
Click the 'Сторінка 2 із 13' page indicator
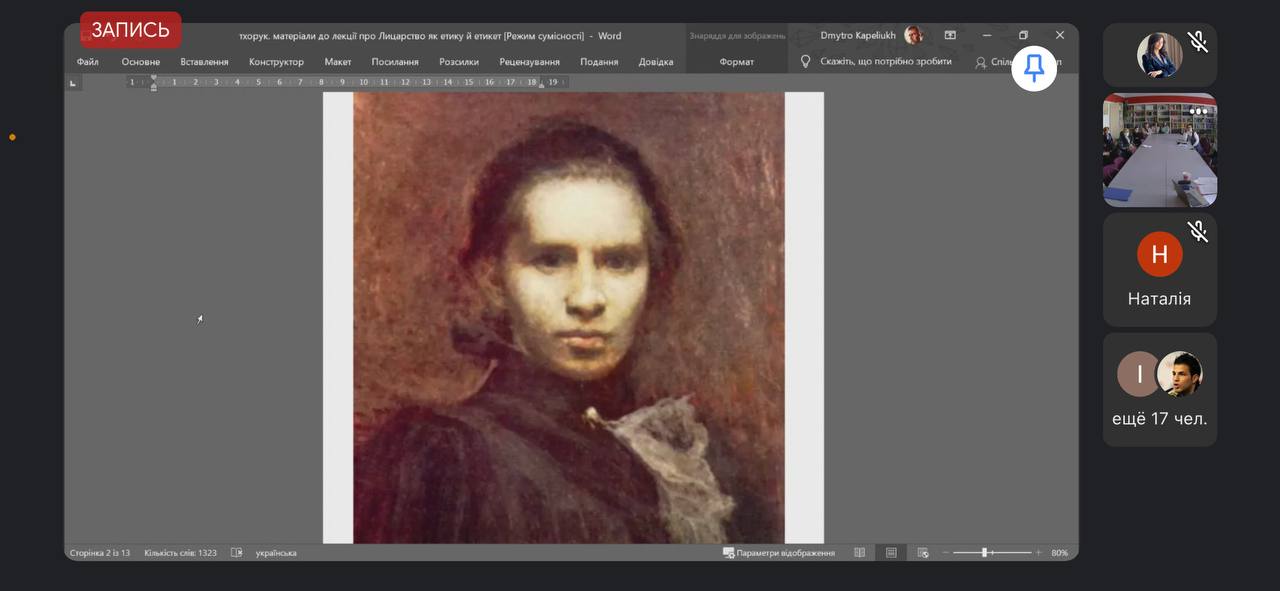100,553
